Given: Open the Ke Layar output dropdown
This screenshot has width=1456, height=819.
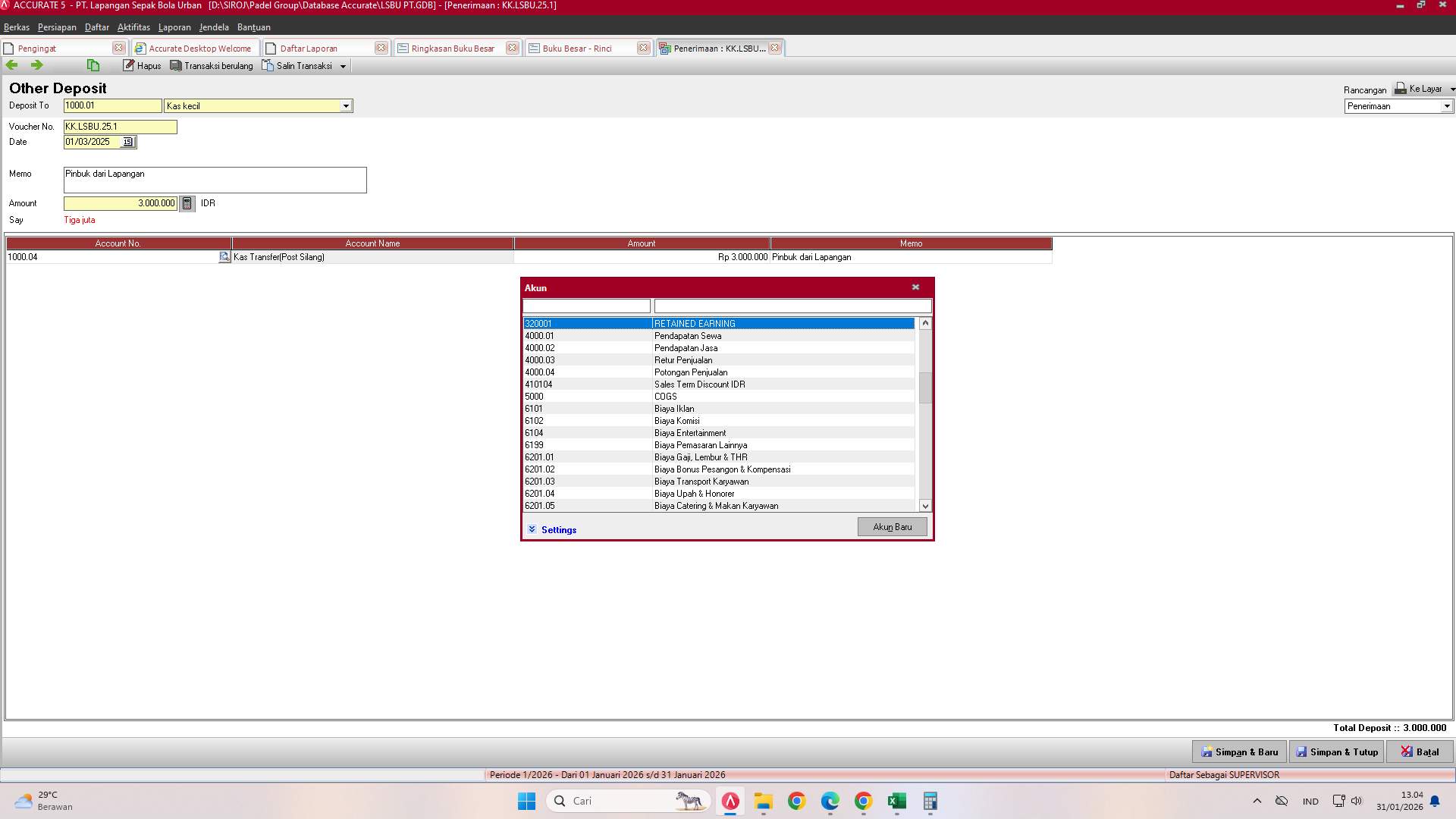Looking at the screenshot, I should point(1450,89).
